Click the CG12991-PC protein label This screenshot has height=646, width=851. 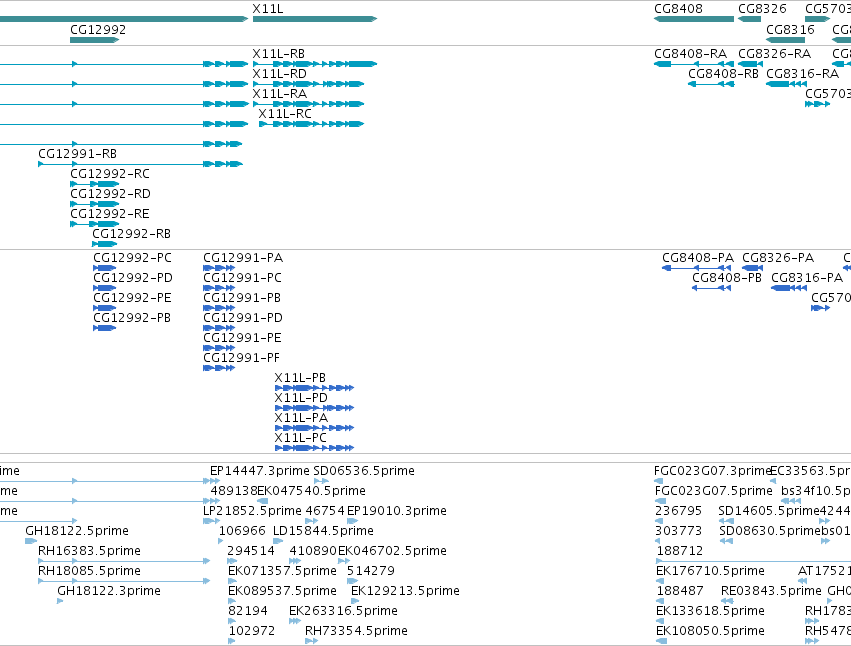coord(243,278)
